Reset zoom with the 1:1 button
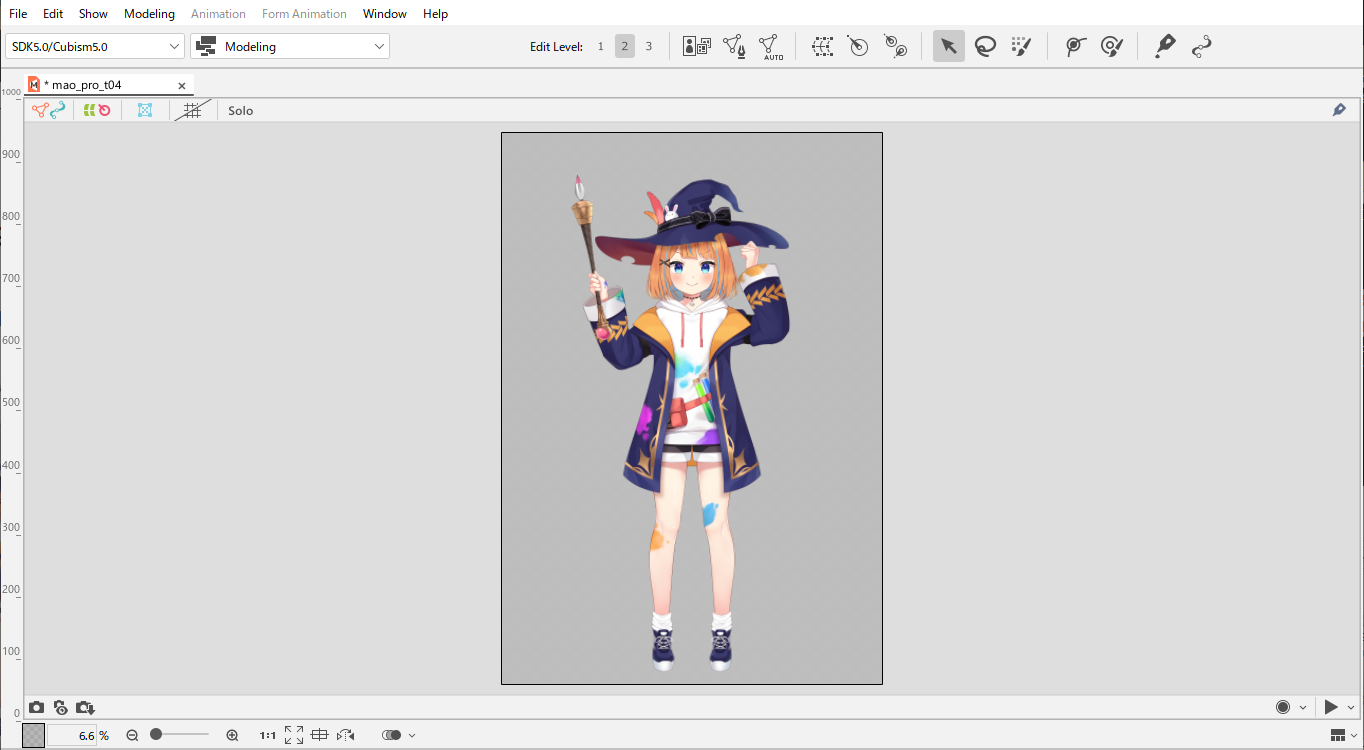The height and width of the screenshot is (750, 1364). coord(267,735)
